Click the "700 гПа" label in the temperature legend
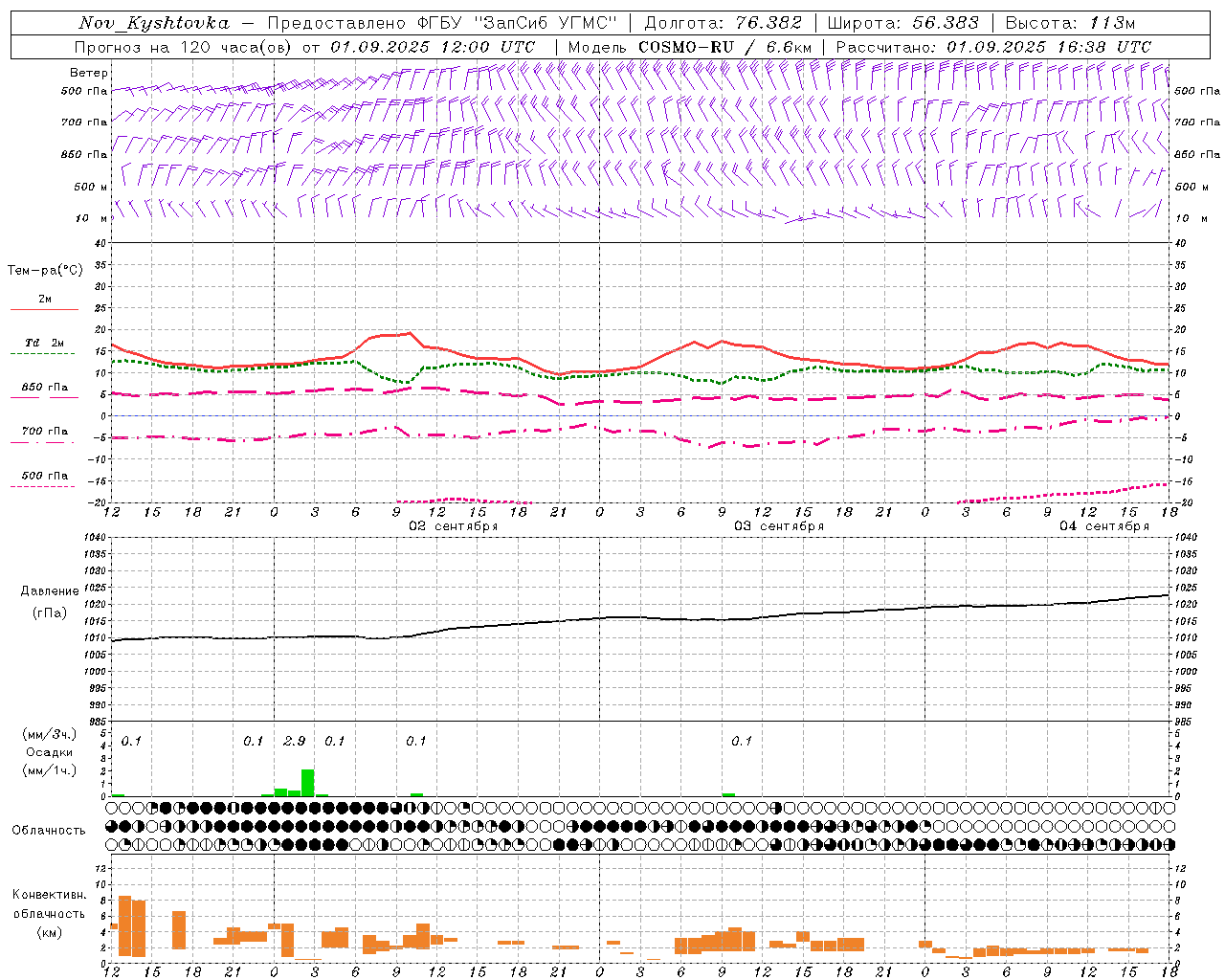 45,432
